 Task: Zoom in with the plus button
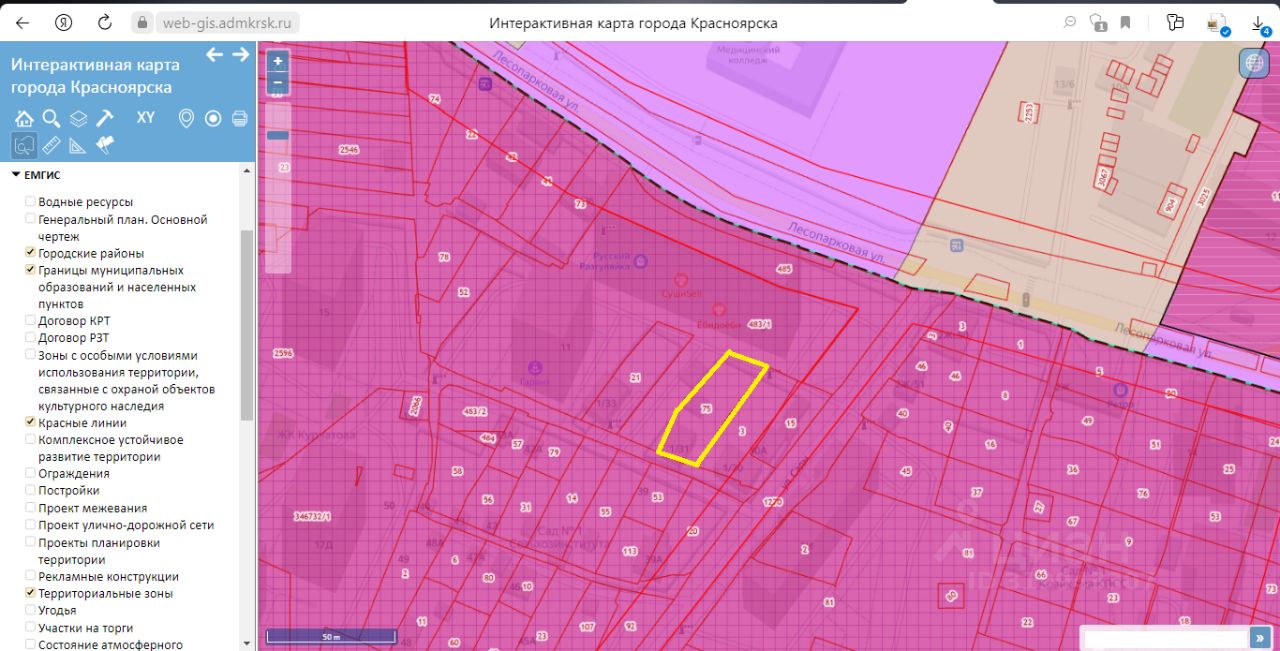pyautogui.click(x=278, y=61)
